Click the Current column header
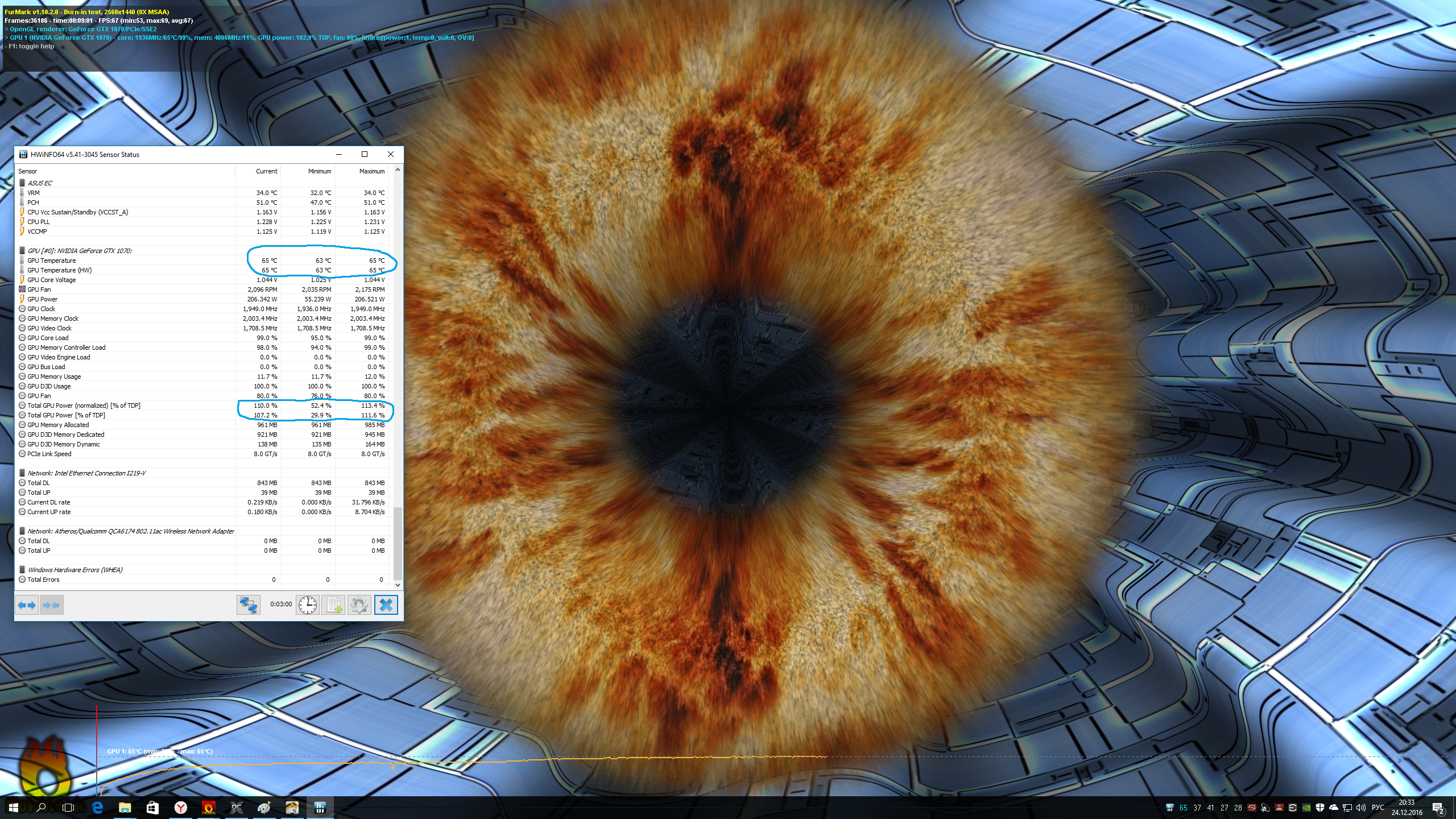1456x819 pixels. (266, 171)
